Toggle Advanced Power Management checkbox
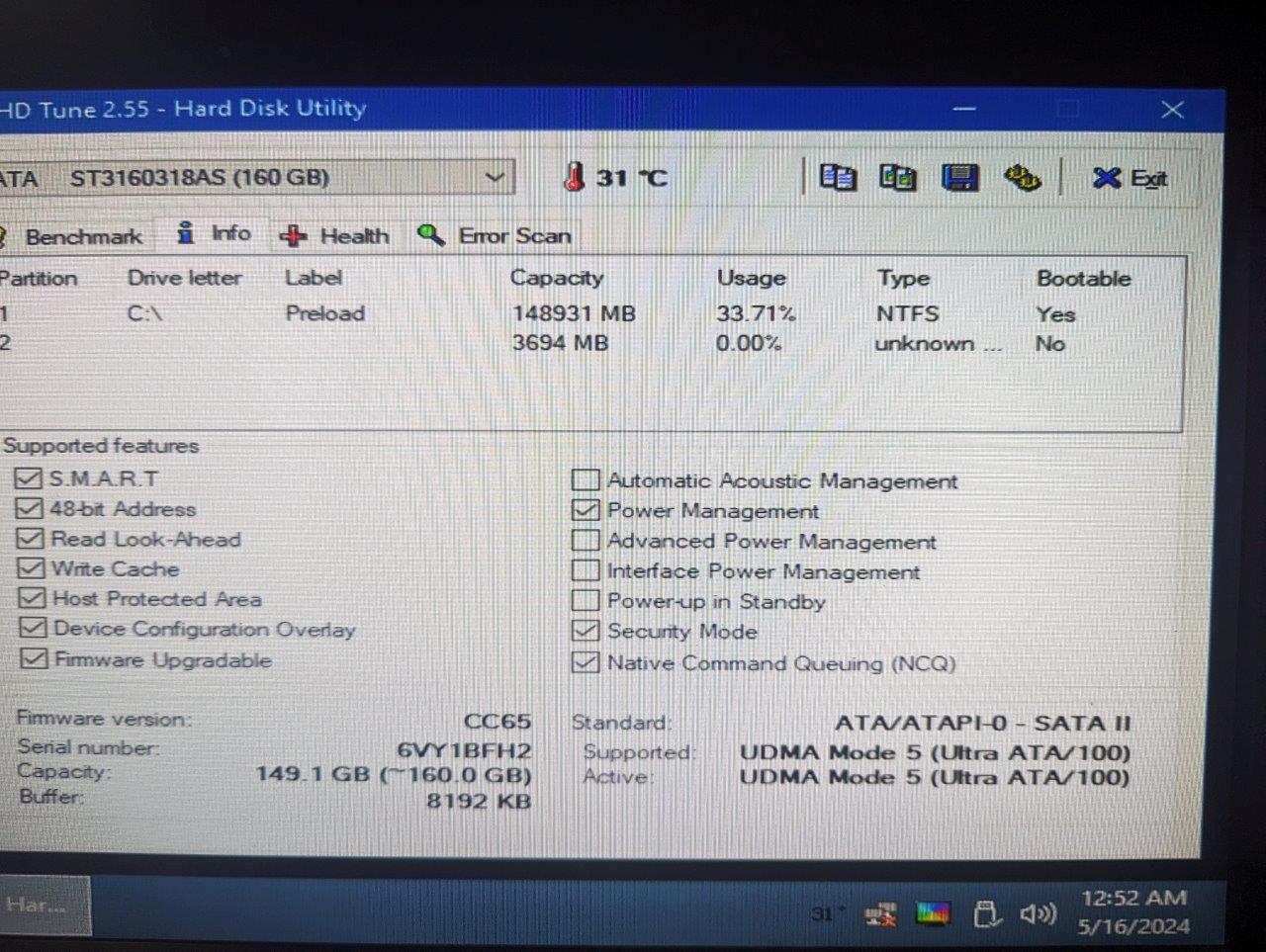 586,541
